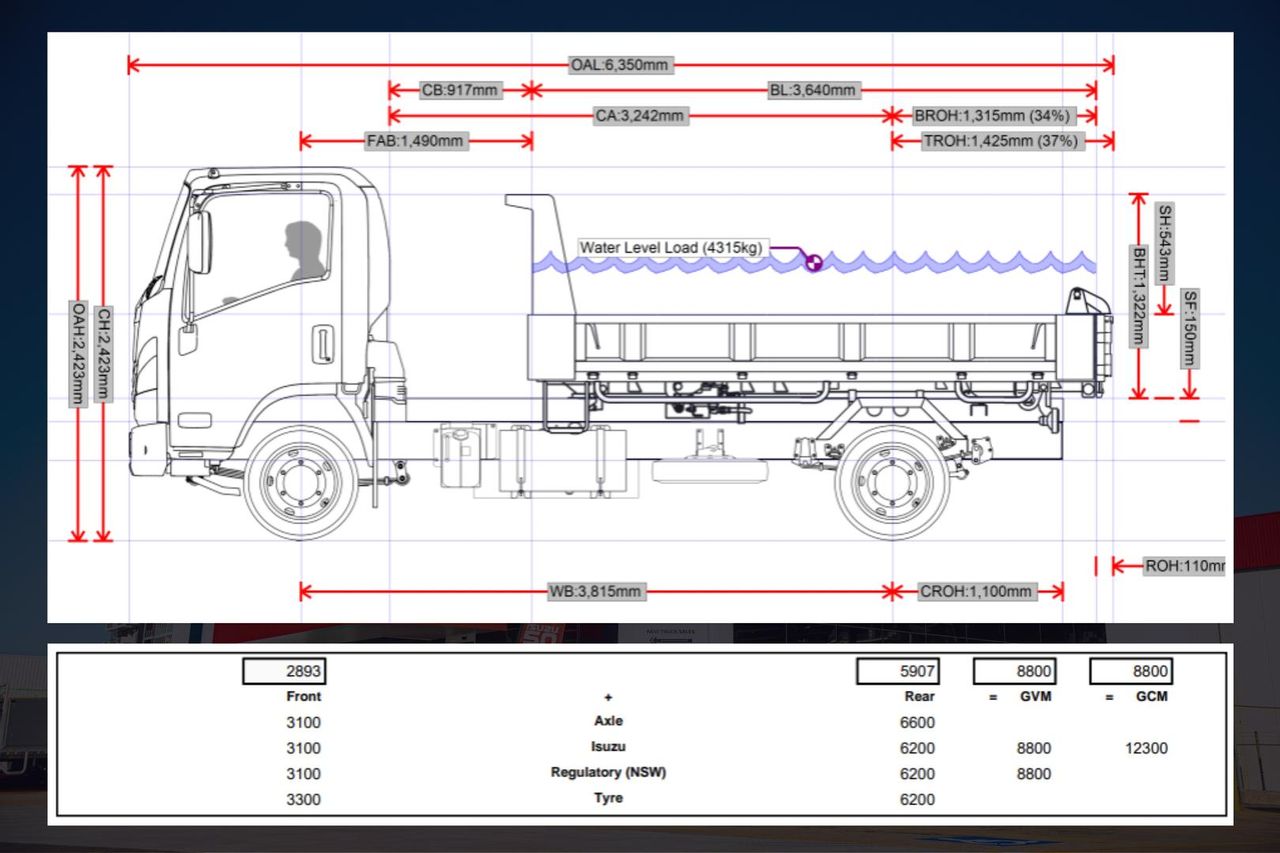Select the CROH:1,100mm dimension label
This screenshot has width=1280, height=853.
975,591
